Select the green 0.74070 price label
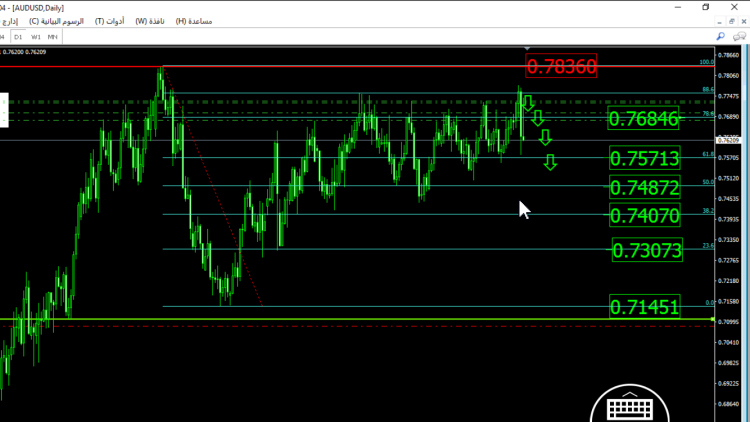Screen dimensions: 750x422 pyautogui.click(x=645, y=215)
